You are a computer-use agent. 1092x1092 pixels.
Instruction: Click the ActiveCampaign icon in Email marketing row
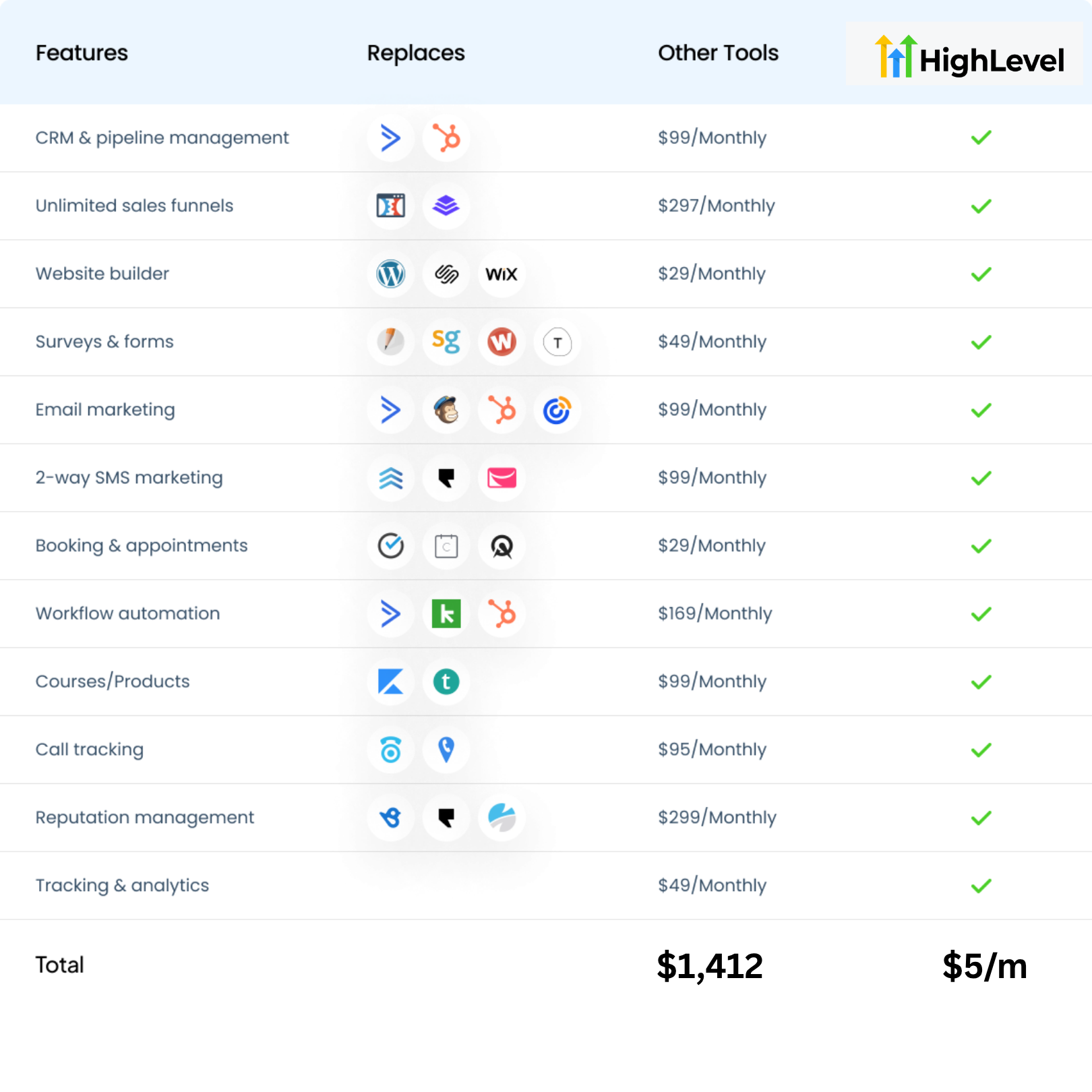391,410
